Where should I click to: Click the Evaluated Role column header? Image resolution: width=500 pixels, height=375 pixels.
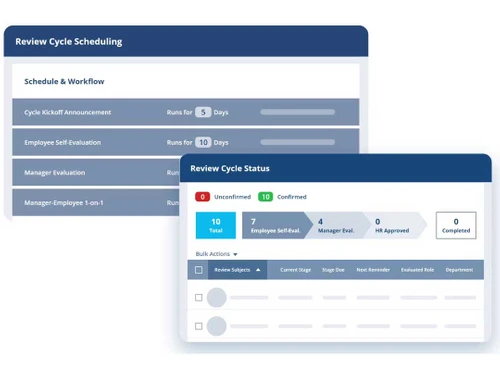coord(417,270)
